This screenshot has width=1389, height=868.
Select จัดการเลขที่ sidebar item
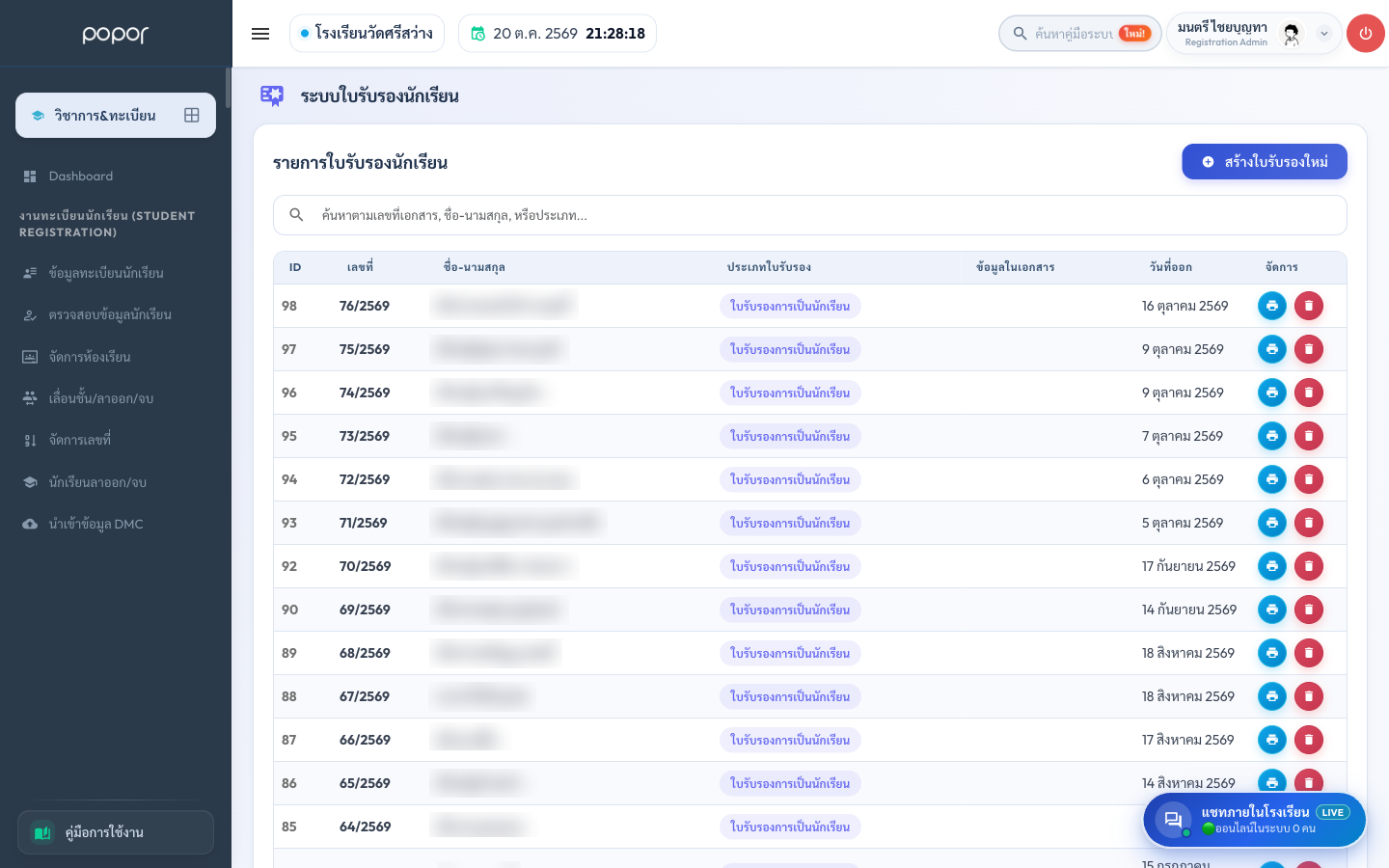coord(80,440)
